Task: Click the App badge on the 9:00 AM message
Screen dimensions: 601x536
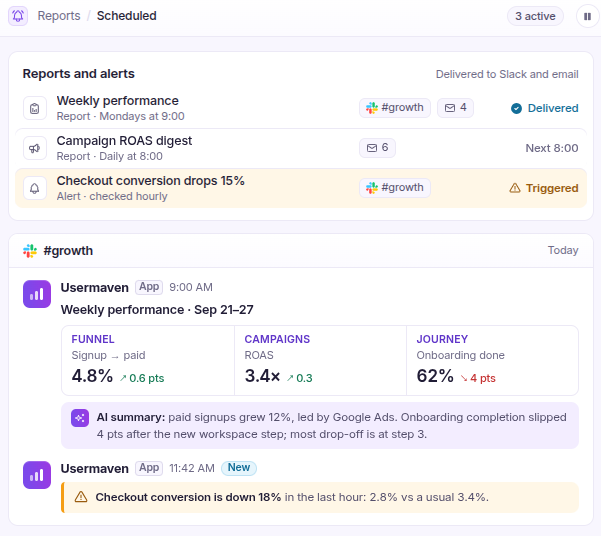Action: coord(149,287)
